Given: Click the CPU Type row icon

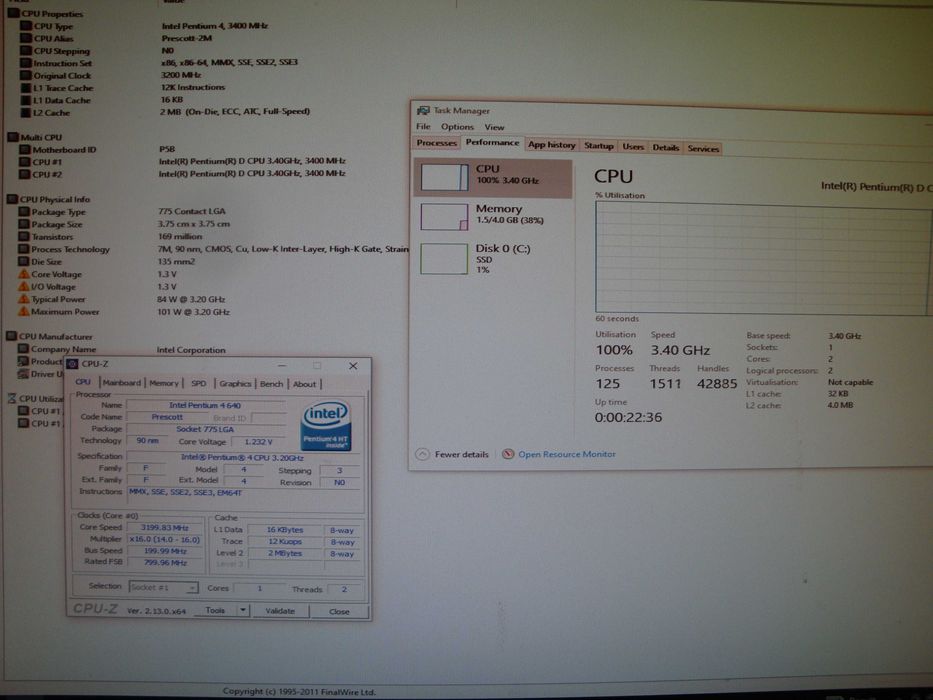Looking at the screenshot, I should click(x=25, y=26).
